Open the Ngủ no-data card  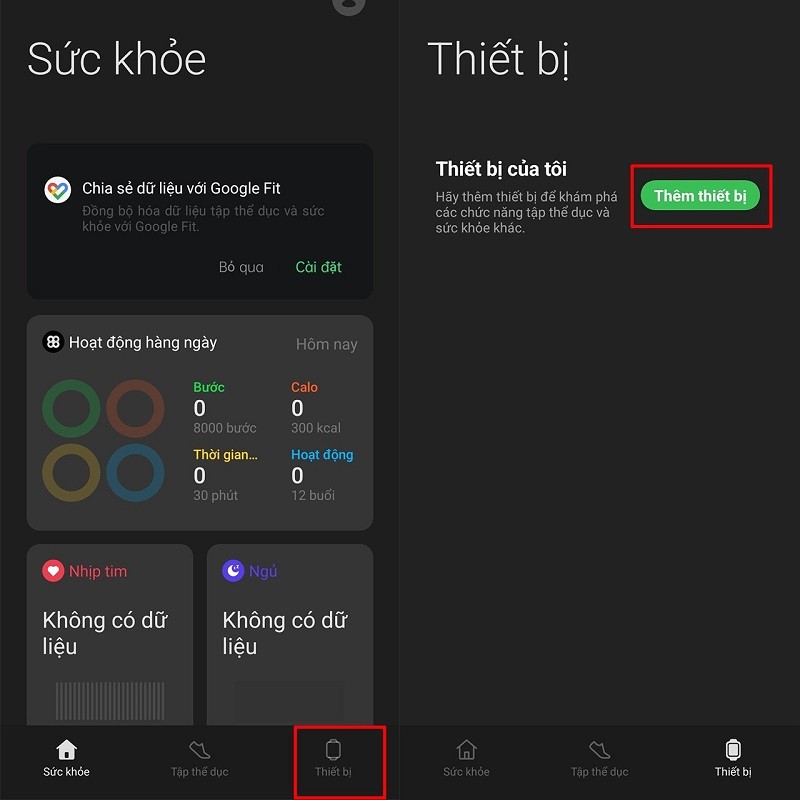tap(290, 635)
